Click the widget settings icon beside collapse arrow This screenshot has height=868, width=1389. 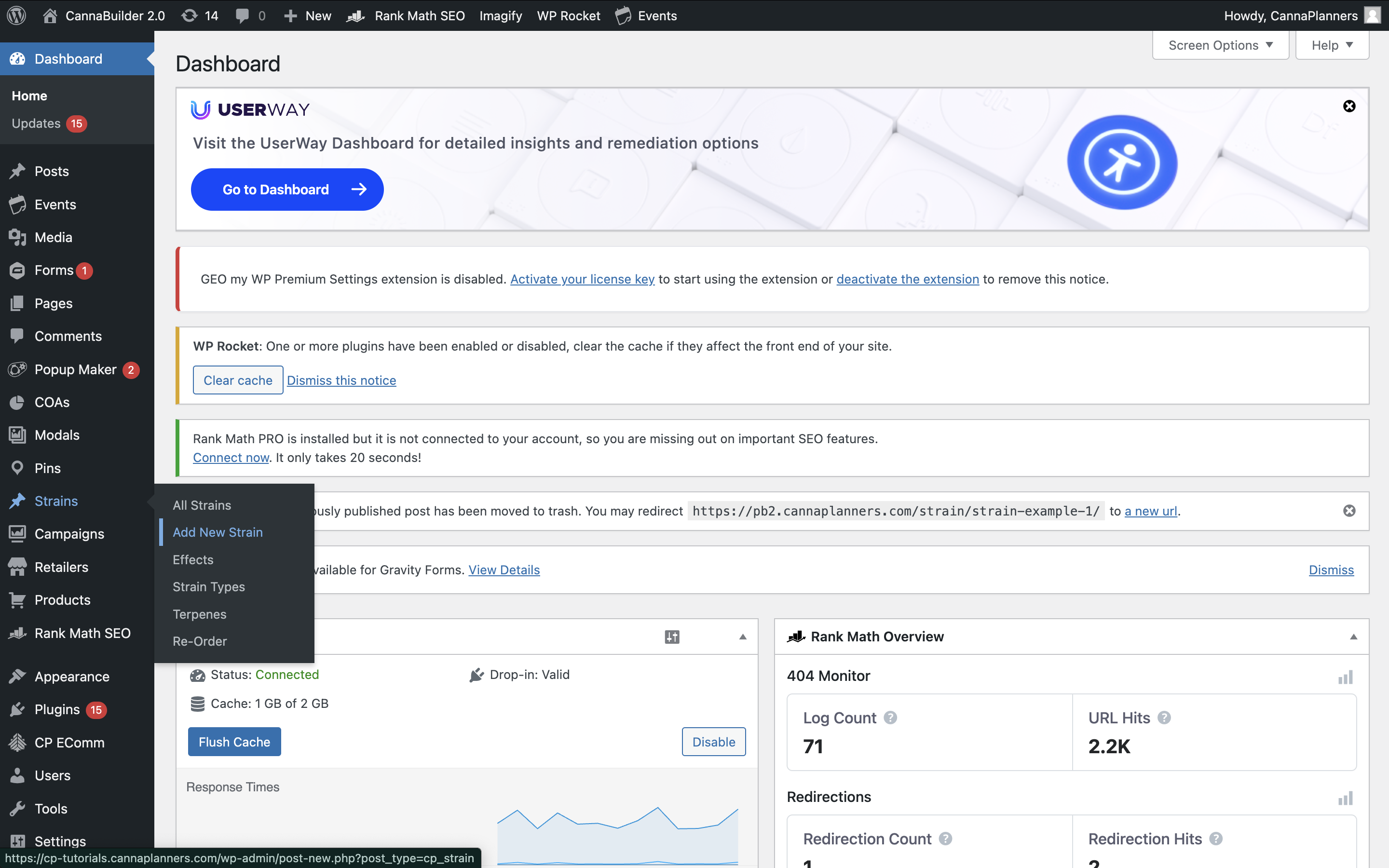[x=671, y=637]
